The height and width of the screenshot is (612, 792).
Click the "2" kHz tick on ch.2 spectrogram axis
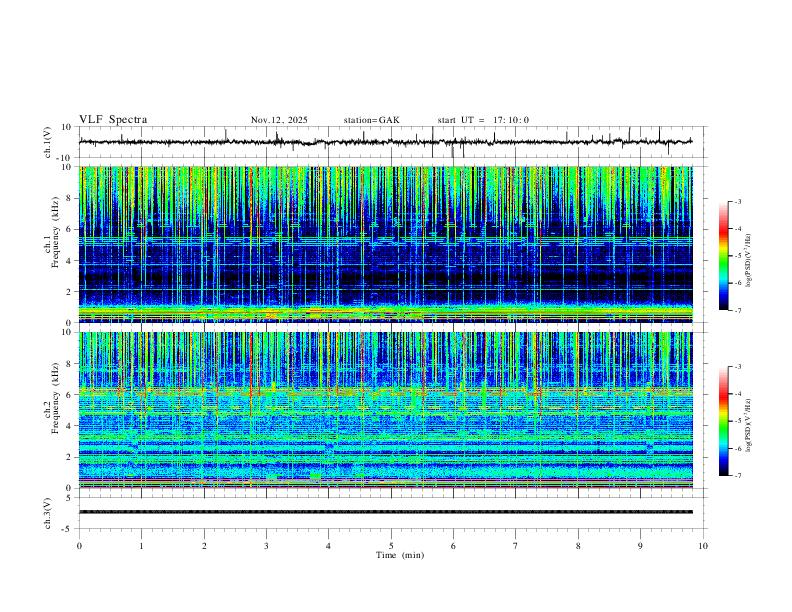(x=69, y=457)
